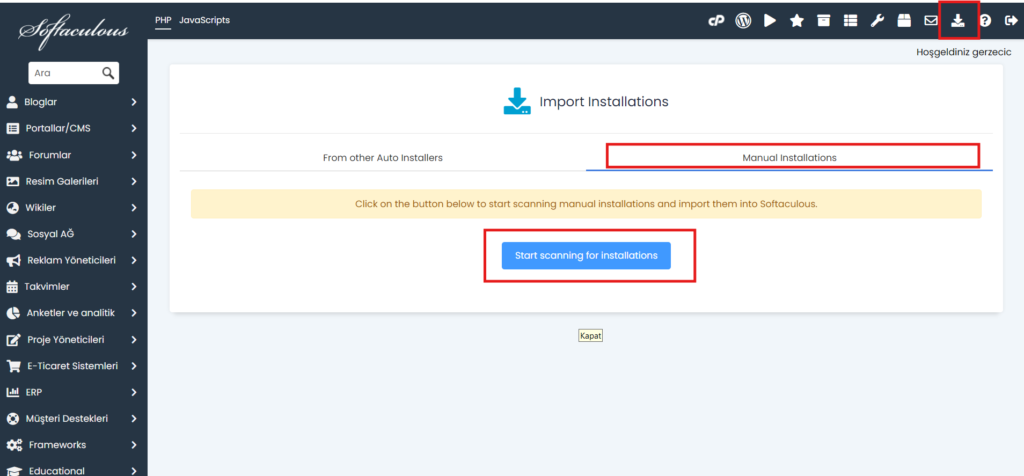Open the question mark help icon
Viewport: 1024px width, 476px height.
point(985,21)
